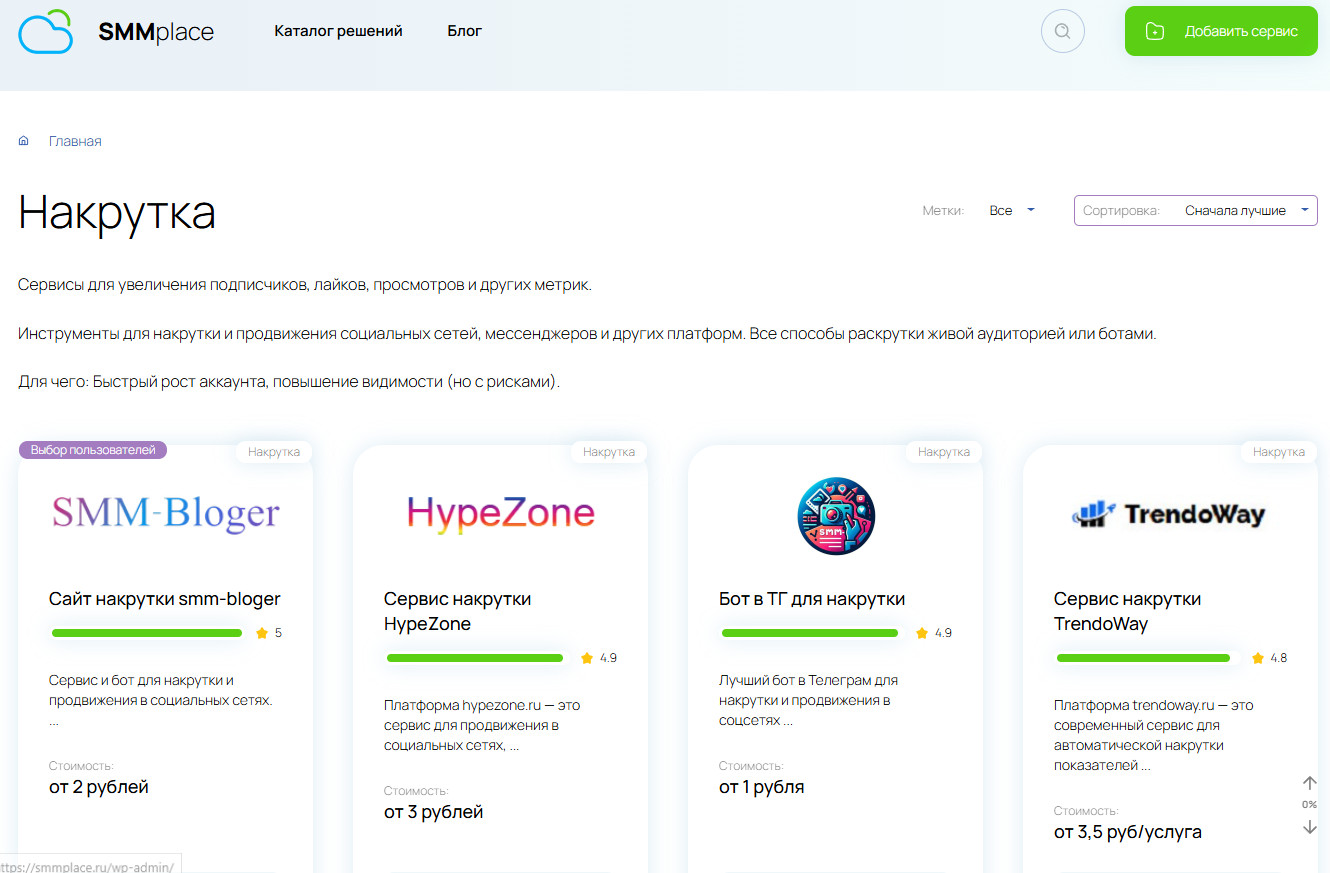Click Накрутка tag on smm-bloger card
The width and height of the screenshot is (1330, 873).
274,452
